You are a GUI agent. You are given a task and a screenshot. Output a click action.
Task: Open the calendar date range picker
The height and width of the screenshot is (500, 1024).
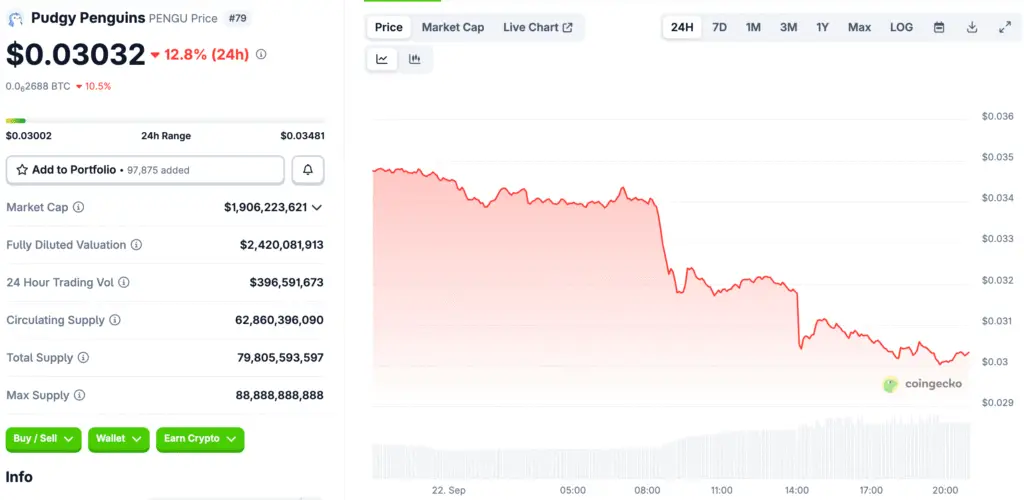tap(939, 27)
